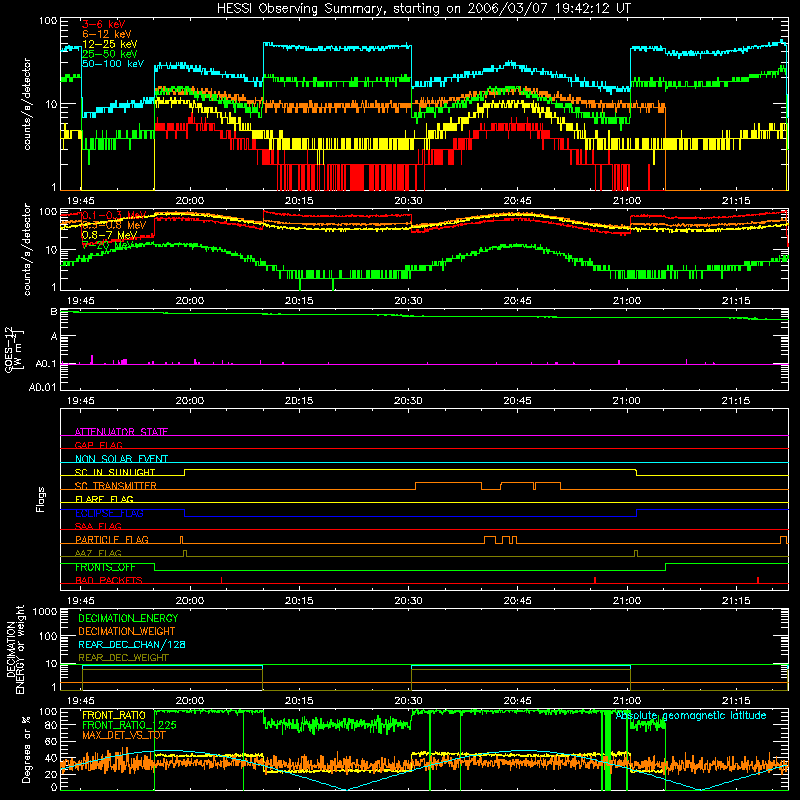Click the green 25-50 keV legend label
The height and width of the screenshot is (800, 800).
click(x=110, y=54)
